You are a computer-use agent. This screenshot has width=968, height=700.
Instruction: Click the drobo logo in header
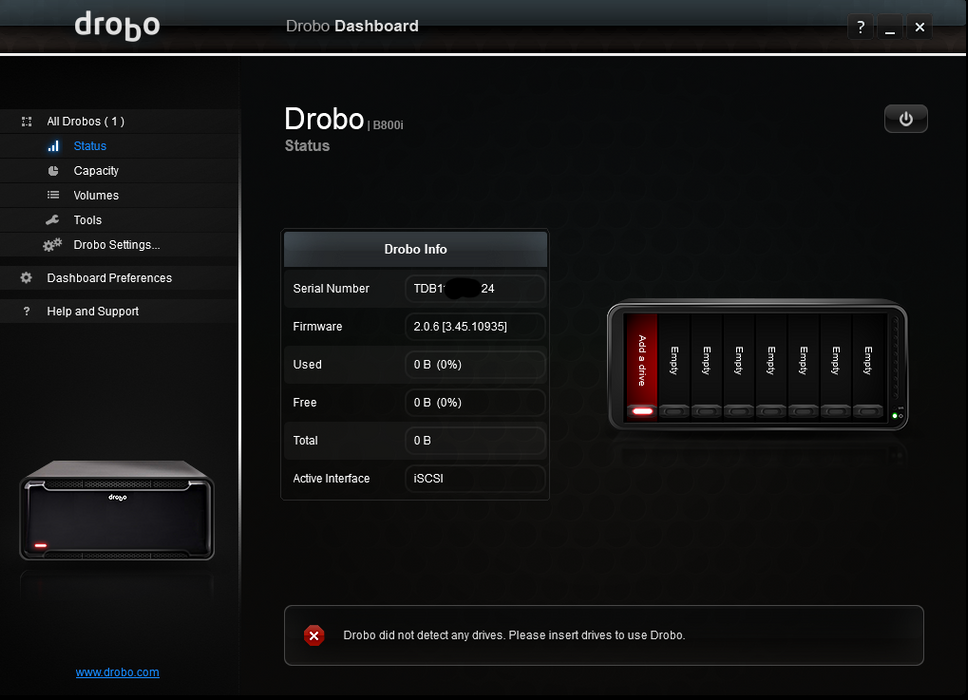click(117, 26)
